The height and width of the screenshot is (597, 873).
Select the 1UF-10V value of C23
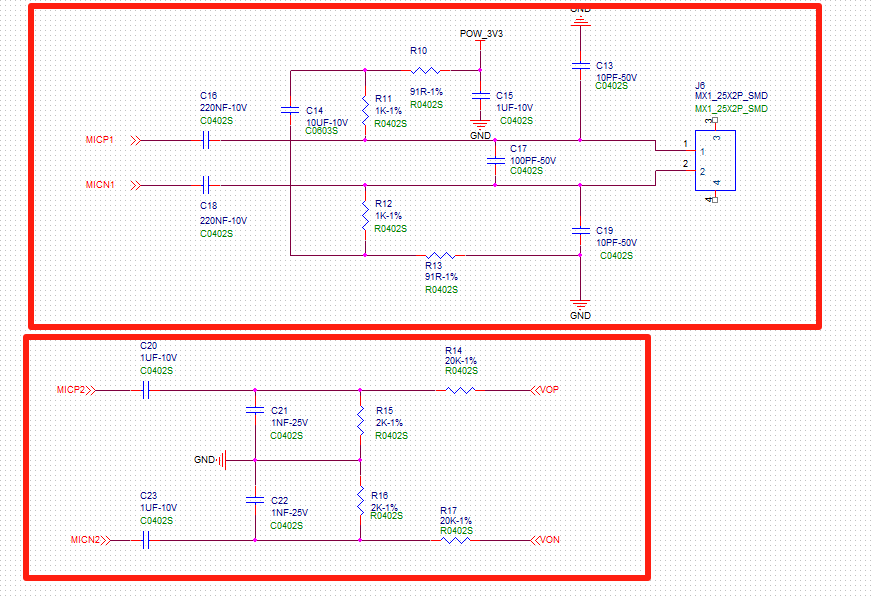tap(159, 508)
